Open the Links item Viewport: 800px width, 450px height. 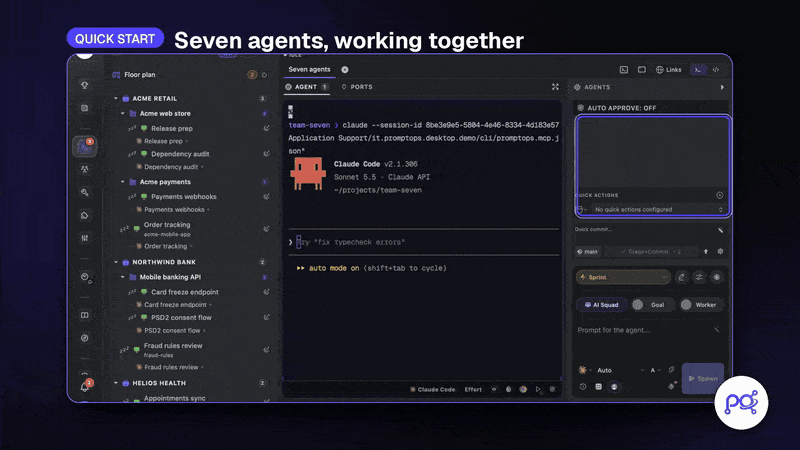[x=668, y=69]
